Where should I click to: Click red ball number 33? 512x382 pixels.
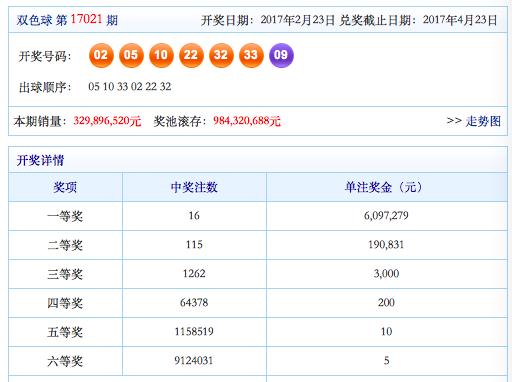(x=251, y=55)
